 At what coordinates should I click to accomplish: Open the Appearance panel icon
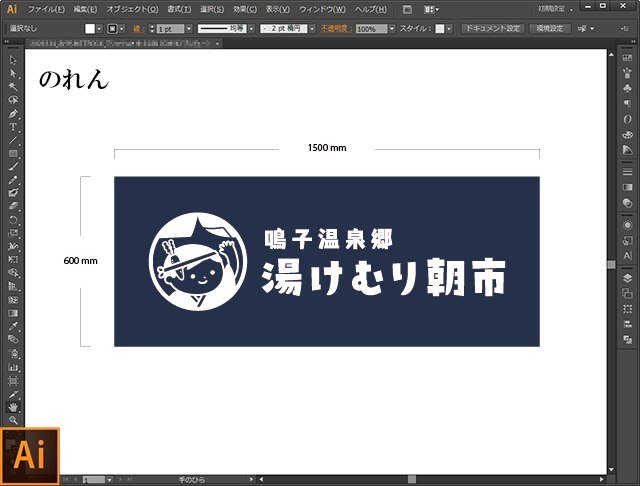click(627, 225)
